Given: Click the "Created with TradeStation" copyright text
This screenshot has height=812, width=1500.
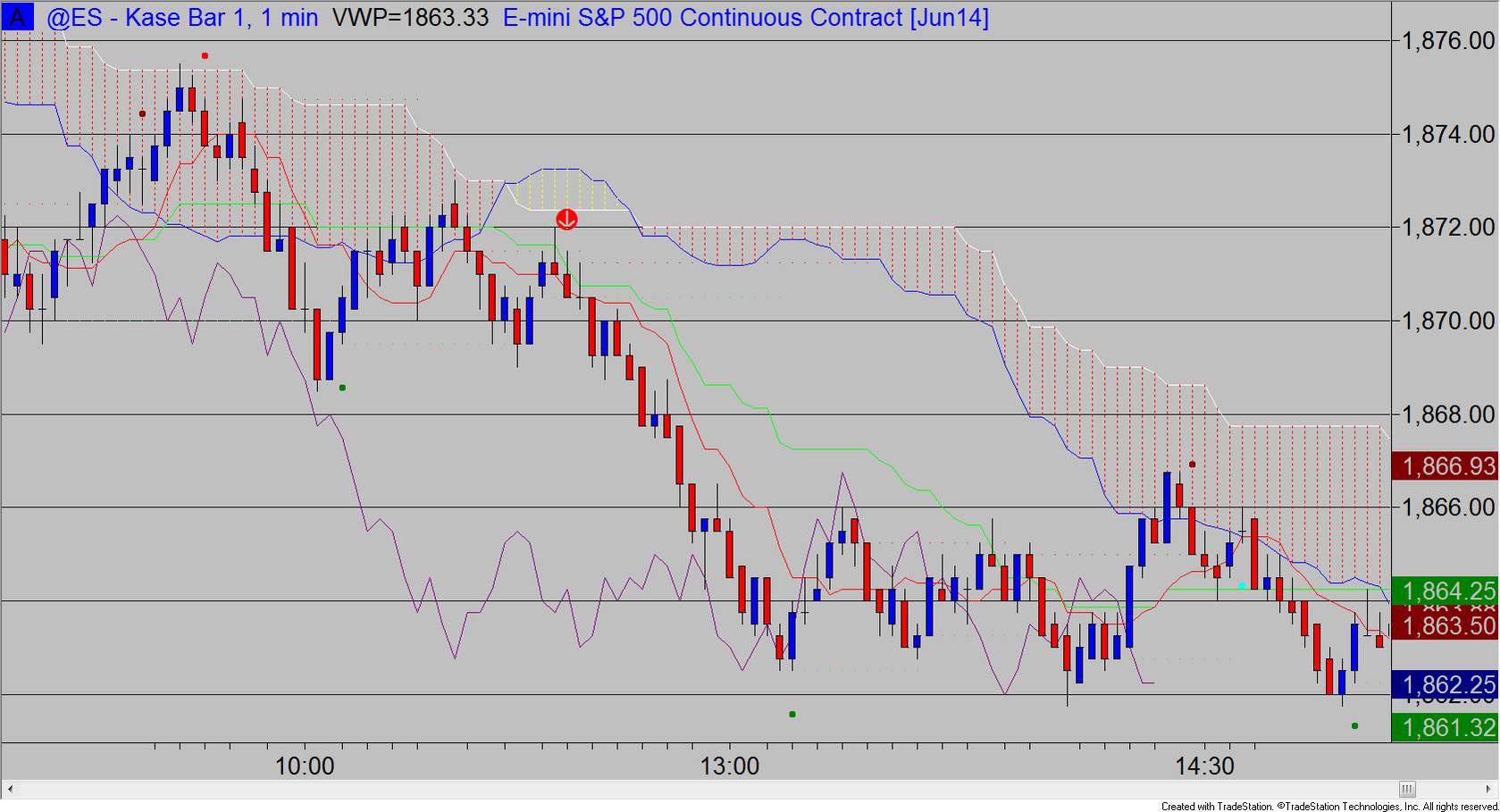Looking at the screenshot, I should [1329, 806].
